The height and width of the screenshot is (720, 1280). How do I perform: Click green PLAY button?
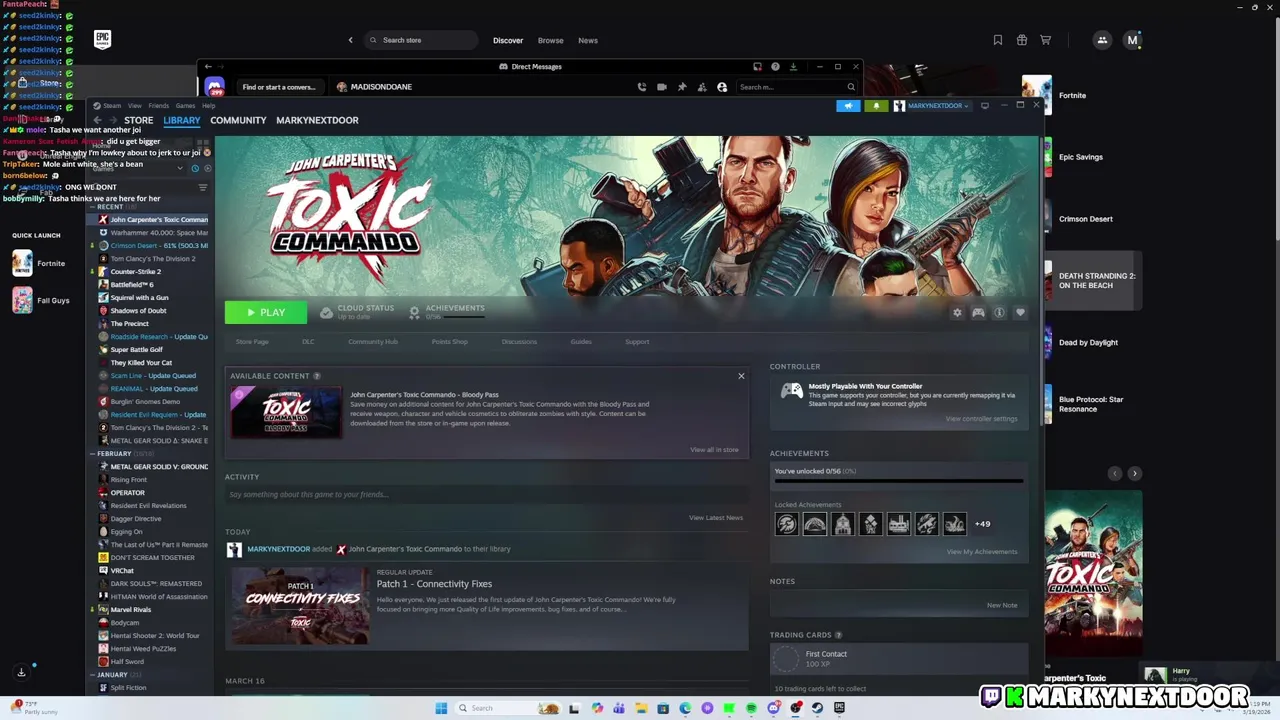click(x=266, y=312)
